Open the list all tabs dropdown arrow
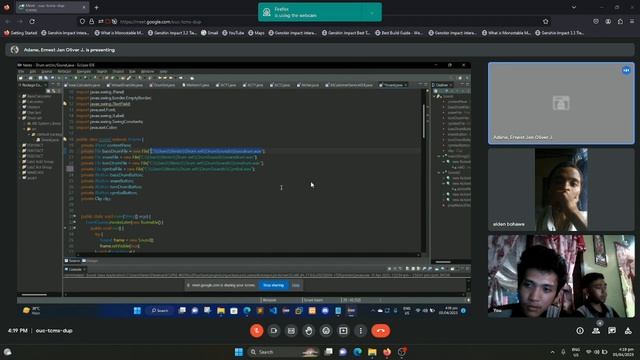 point(574,7)
